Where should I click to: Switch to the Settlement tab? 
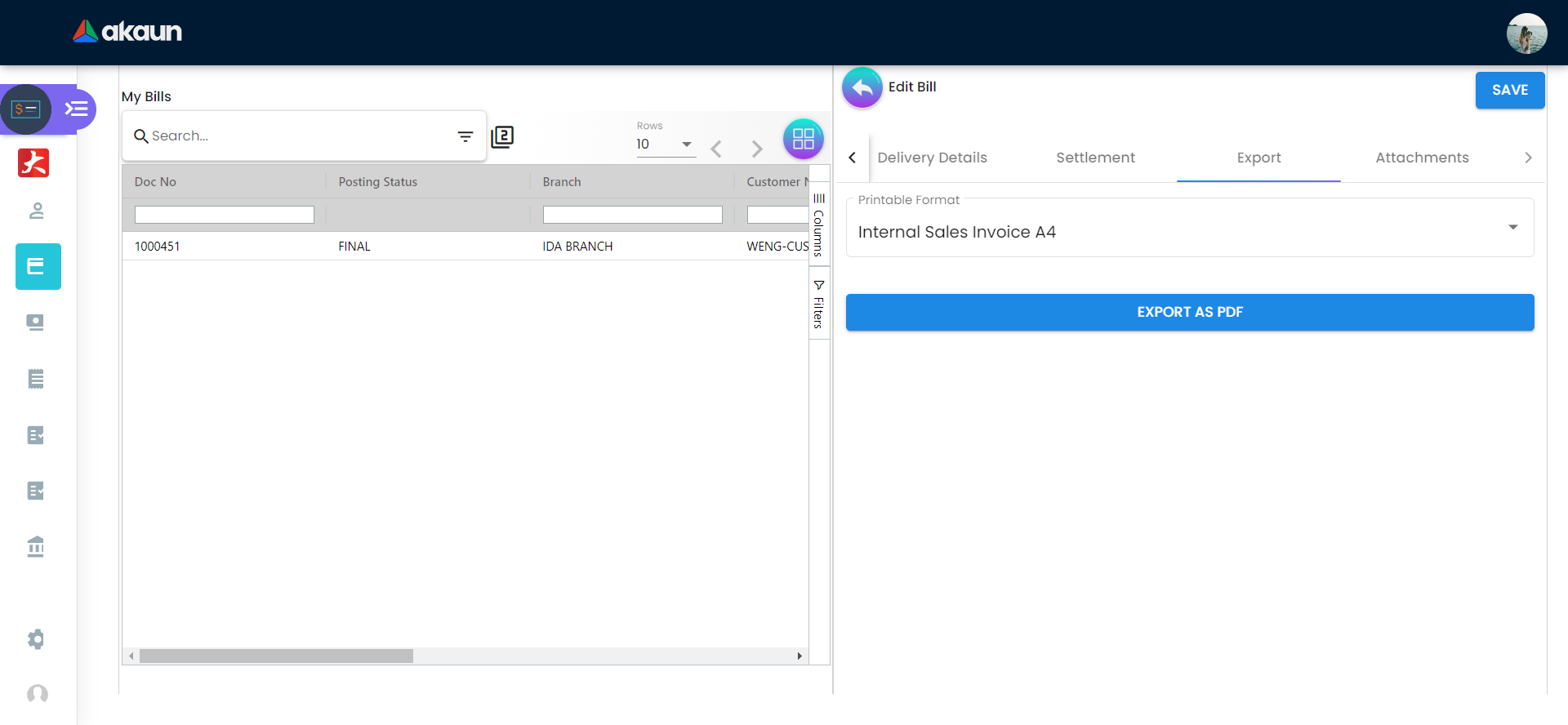point(1095,158)
